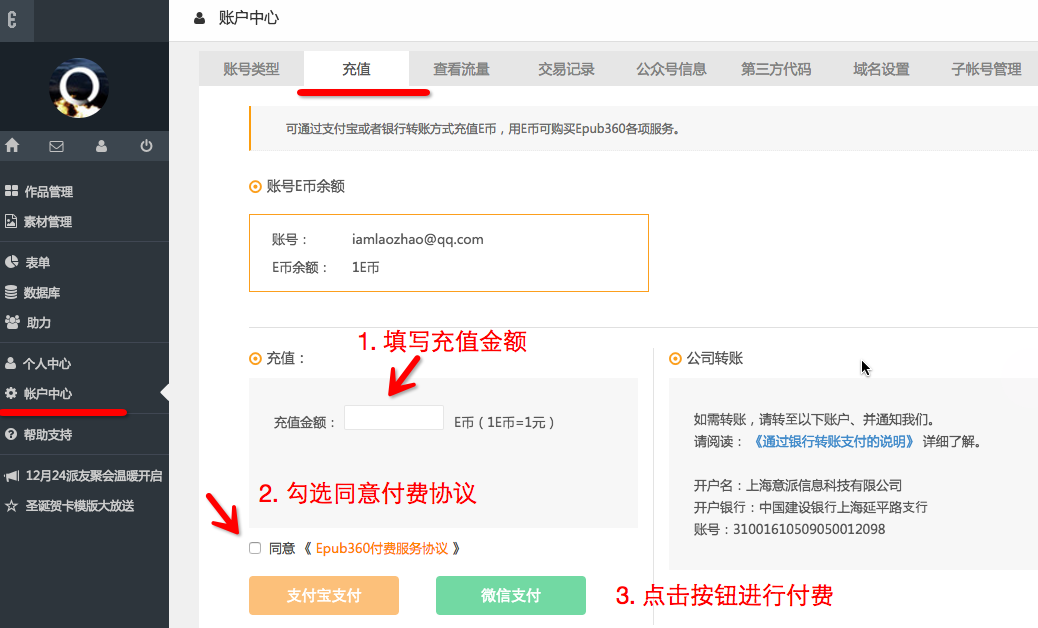Image resolution: width=1038 pixels, height=628 pixels.
Task: Click the 充值金额 input field
Action: point(394,418)
